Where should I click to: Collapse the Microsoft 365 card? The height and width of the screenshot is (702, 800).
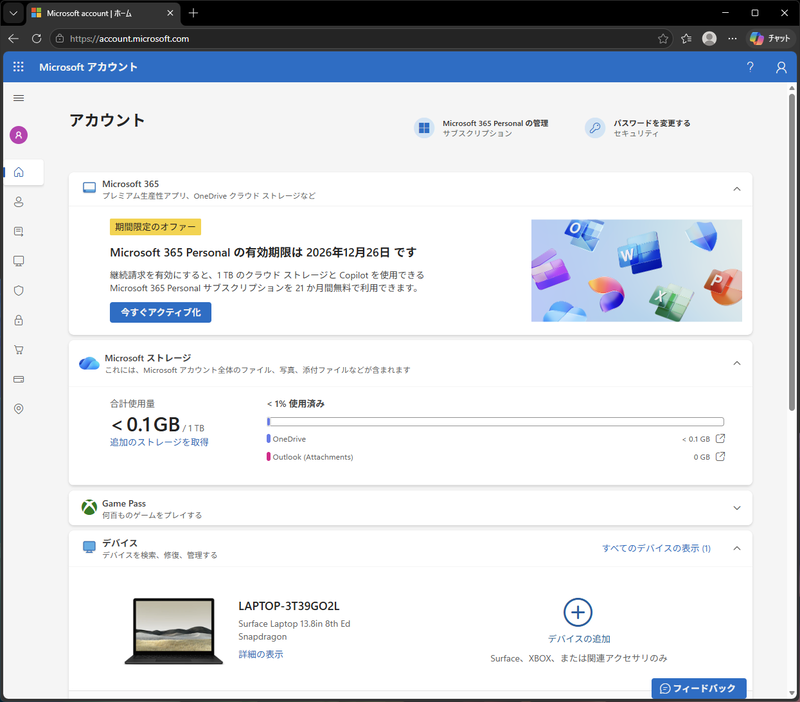point(737,189)
